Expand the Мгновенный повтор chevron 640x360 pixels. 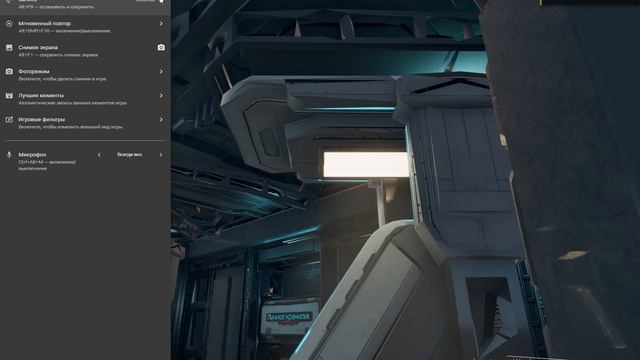click(x=161, y=24)
